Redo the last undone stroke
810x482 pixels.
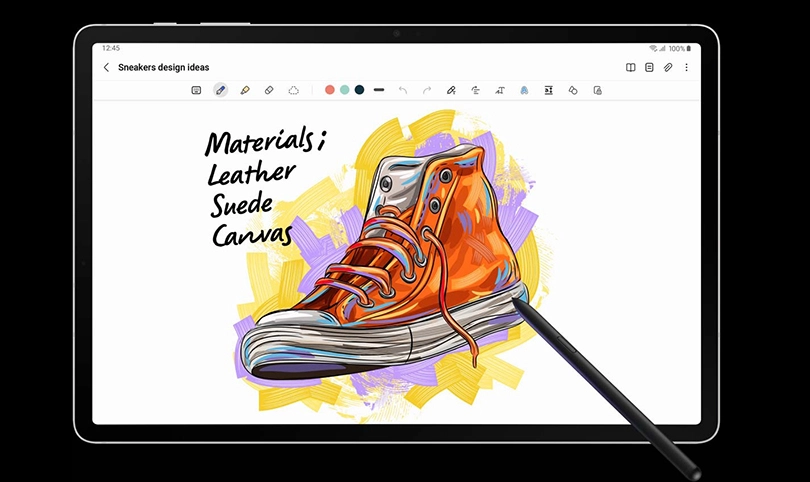pyautogui.click(x=427, y=90)
